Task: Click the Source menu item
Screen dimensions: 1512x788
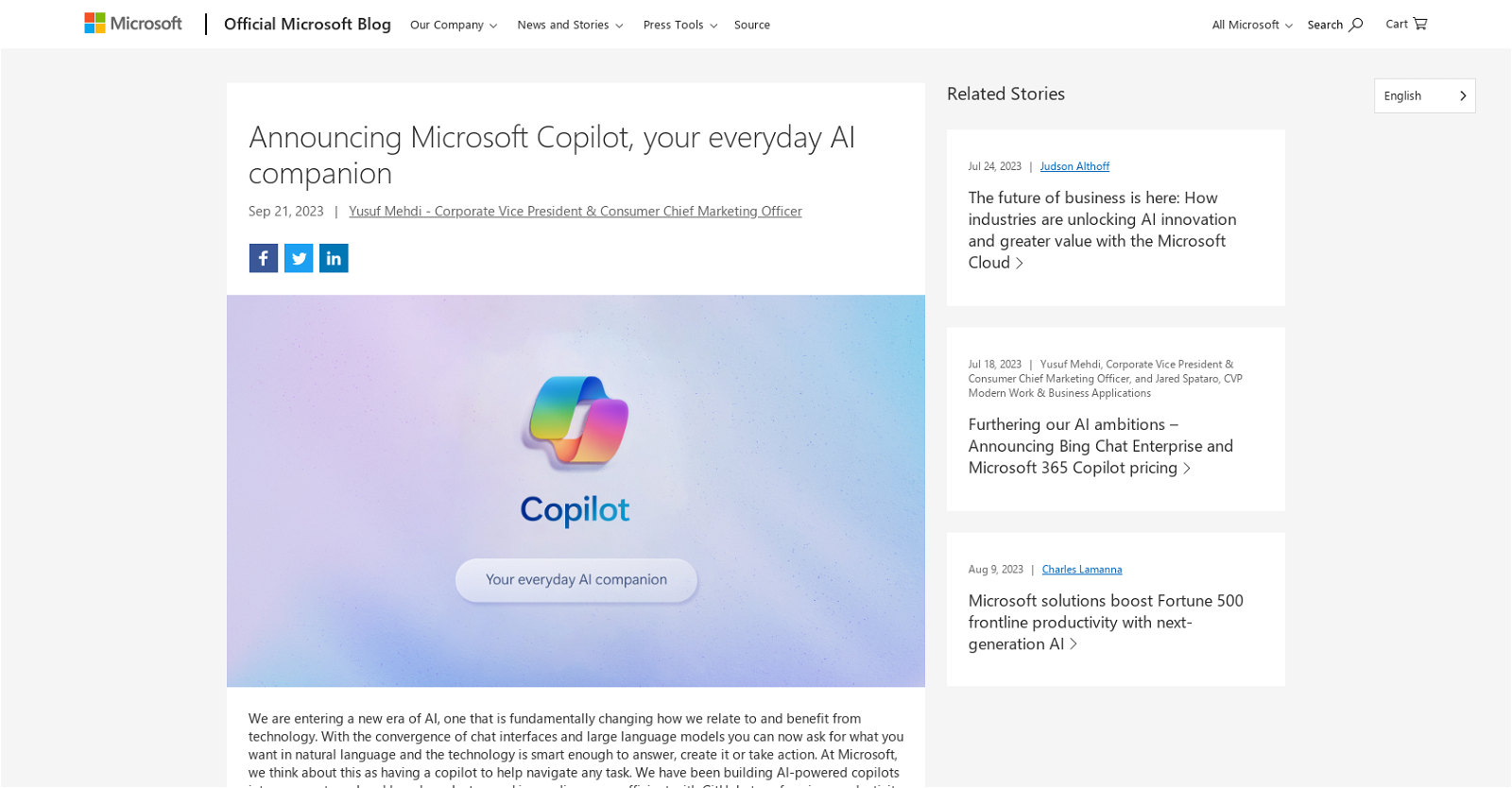Action: tap(751, 25)
